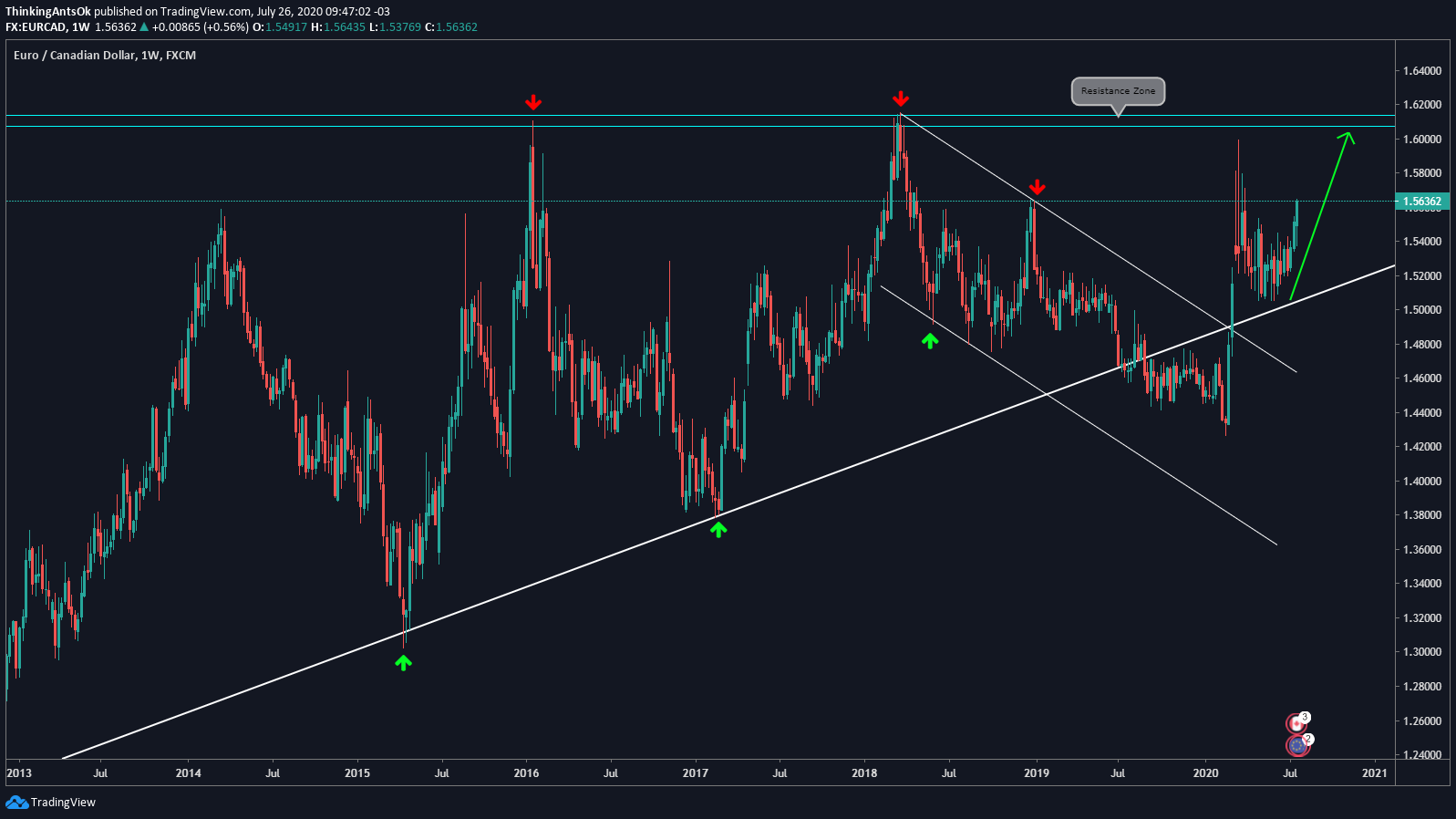Click the Jul label just before 2021
This screenshot has height=819, width=1456.
(1290, 773)
